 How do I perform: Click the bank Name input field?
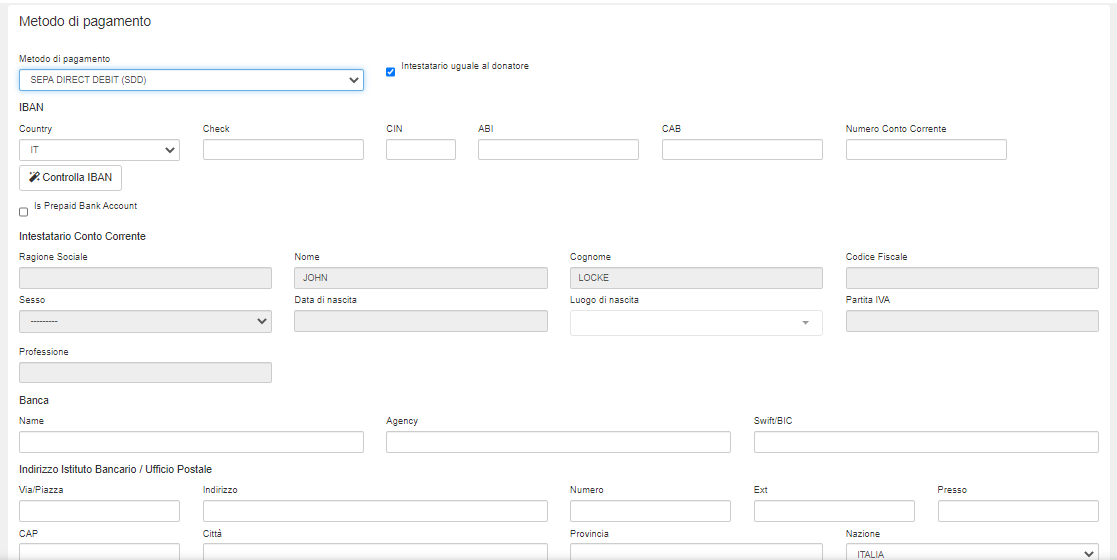tap(191, 442)
